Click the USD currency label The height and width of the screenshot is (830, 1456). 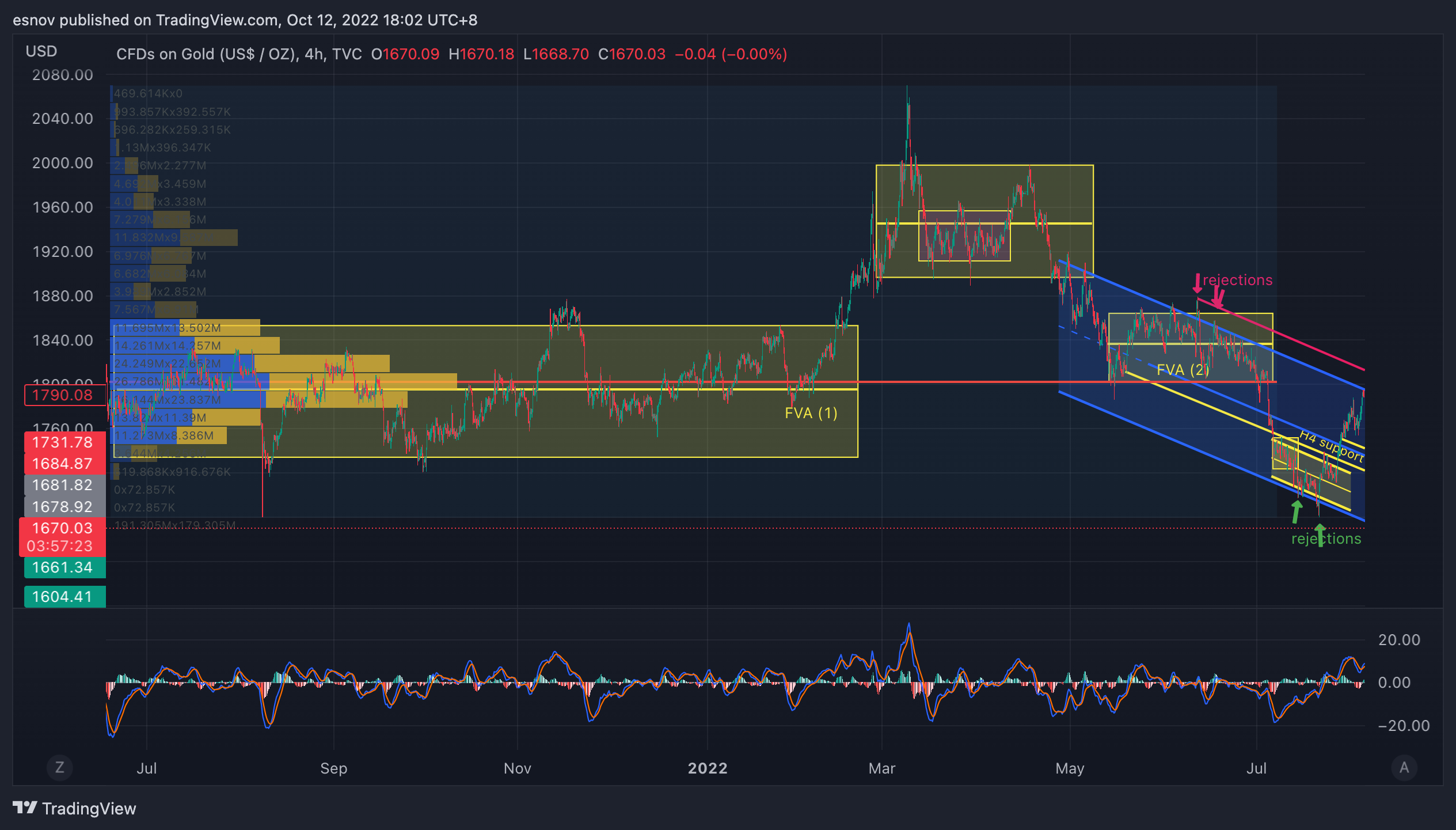[x=41, y=51]
